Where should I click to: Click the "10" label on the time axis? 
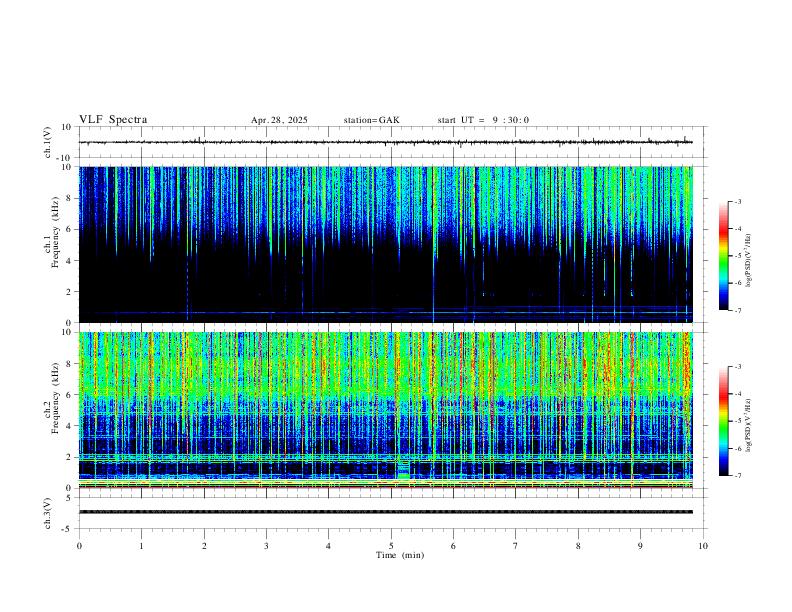[x=703, y=546]
